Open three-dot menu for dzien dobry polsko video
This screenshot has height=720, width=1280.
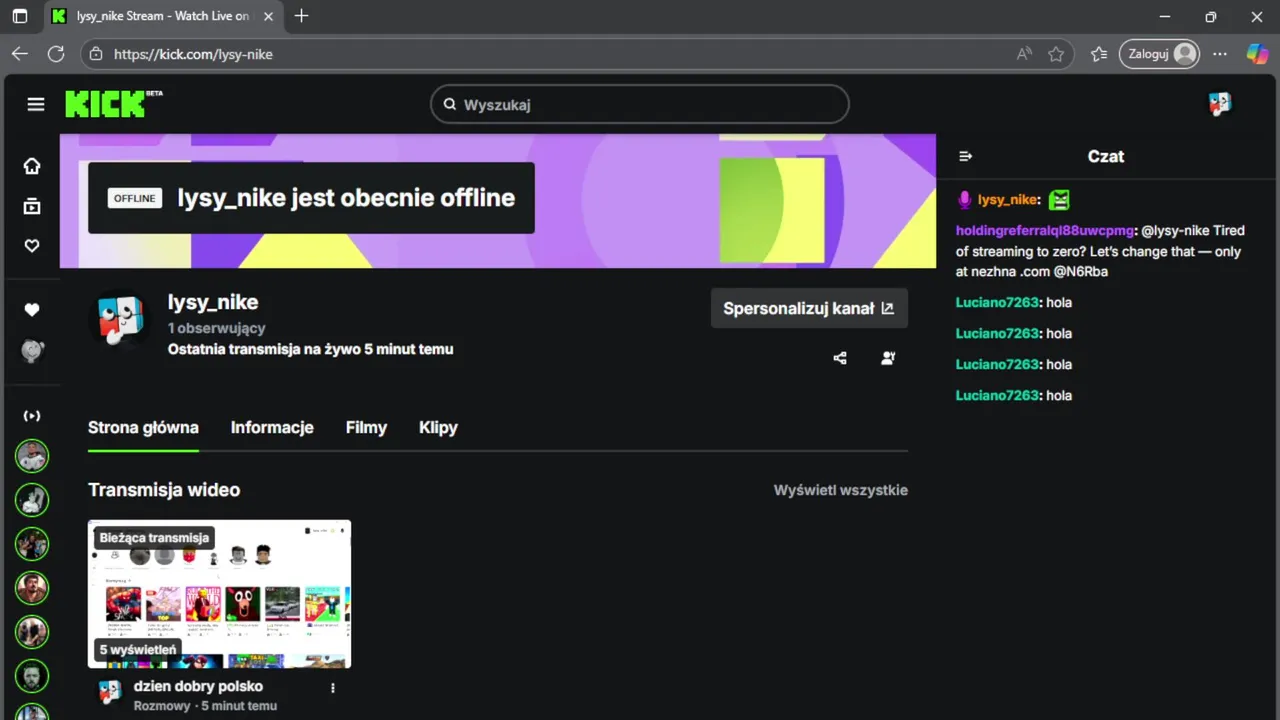[333, 688]
